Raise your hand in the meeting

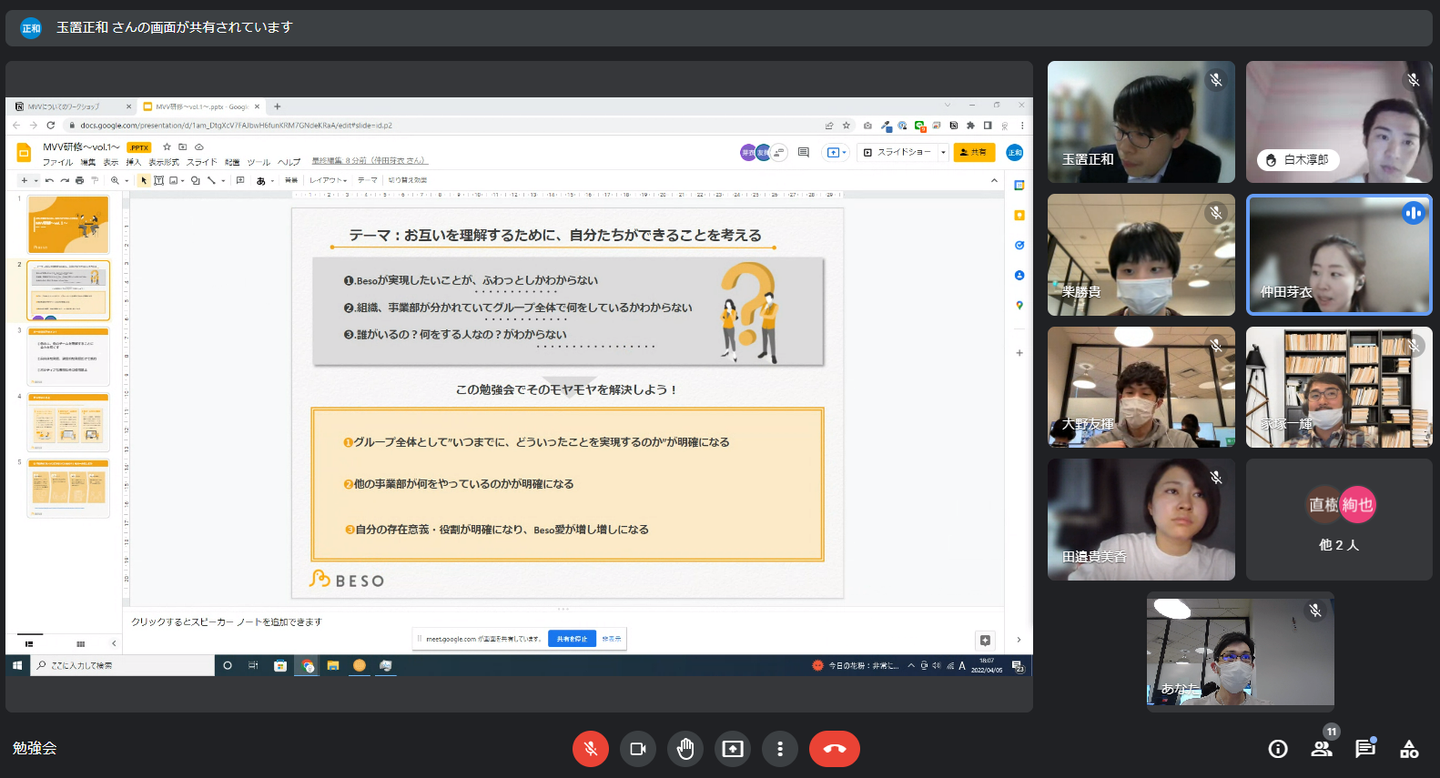pyautogui.click(x=685, y=748)
